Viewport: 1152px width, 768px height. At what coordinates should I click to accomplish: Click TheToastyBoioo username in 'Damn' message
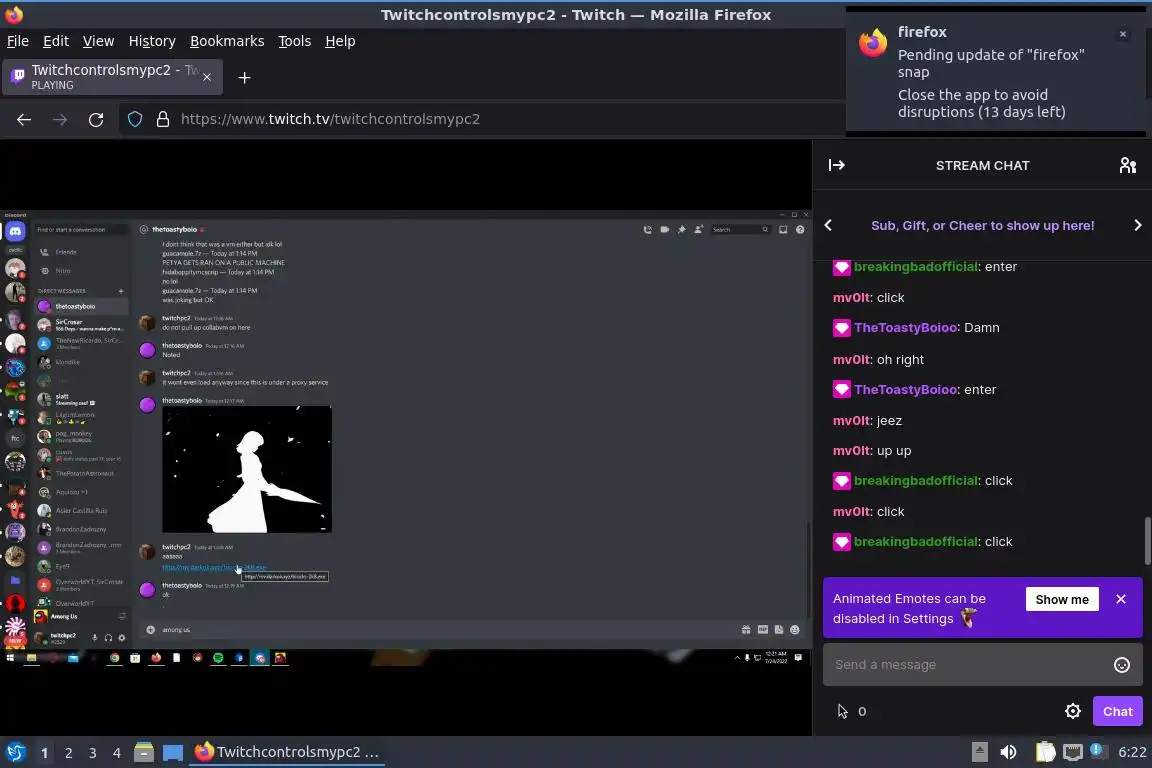coord(906,328)
